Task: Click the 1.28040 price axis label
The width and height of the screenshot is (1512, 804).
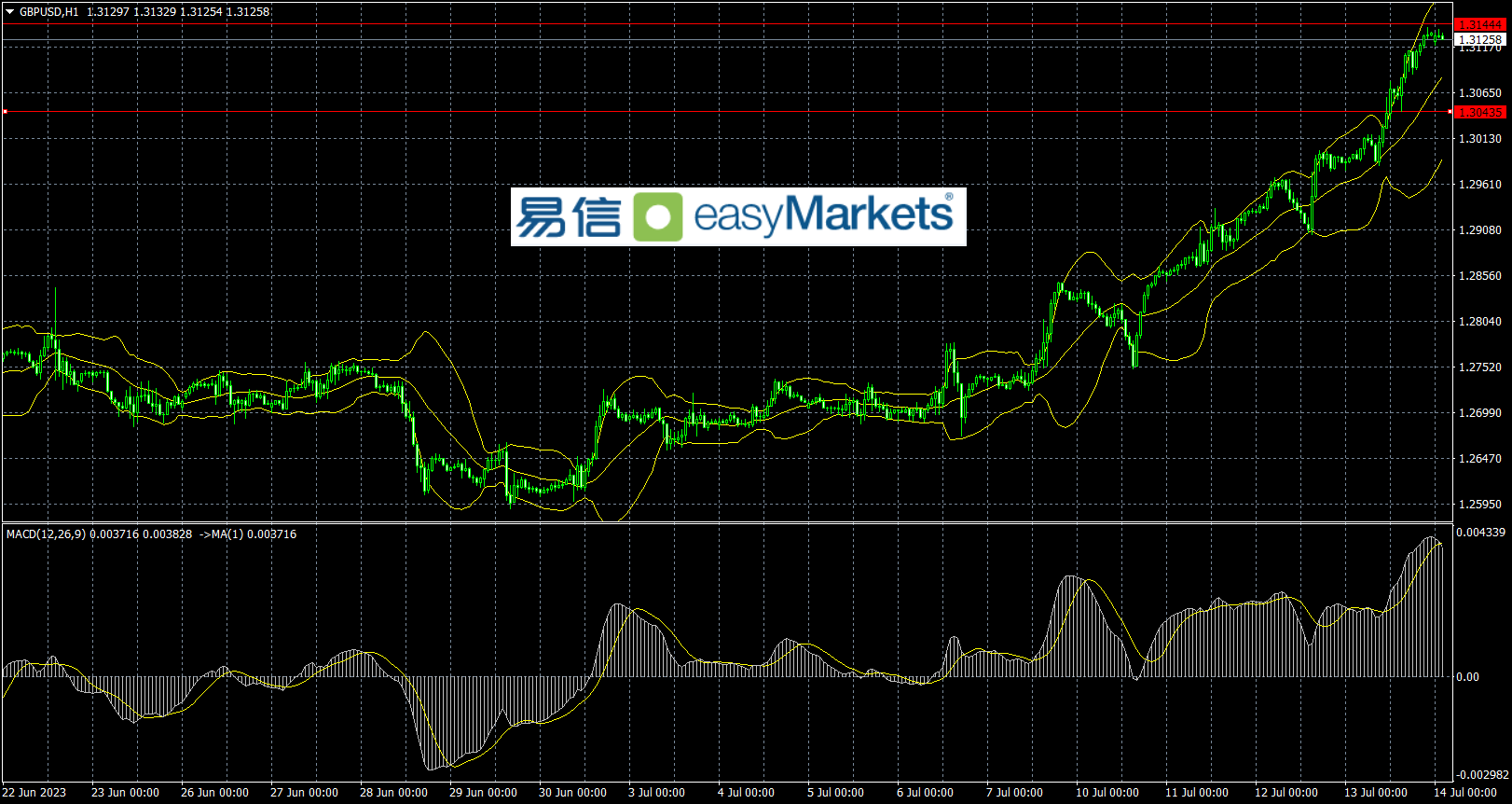Action: 1480,322
